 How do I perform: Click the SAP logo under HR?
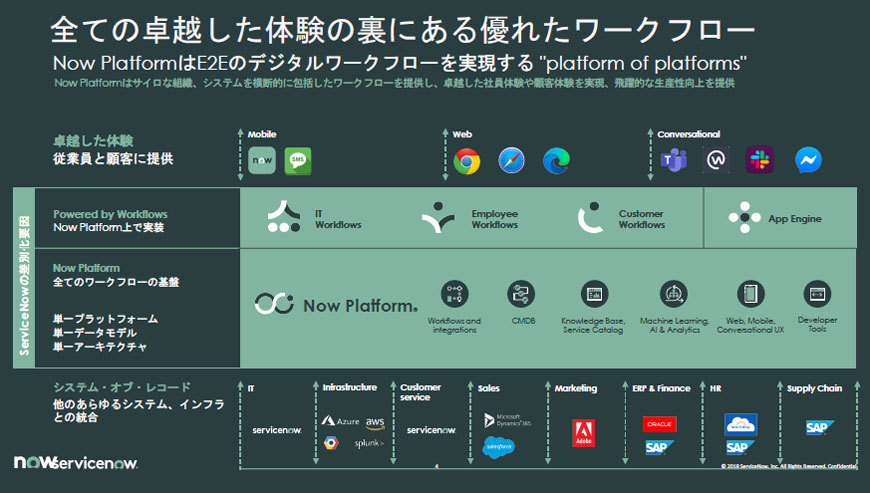coord(740,447)
